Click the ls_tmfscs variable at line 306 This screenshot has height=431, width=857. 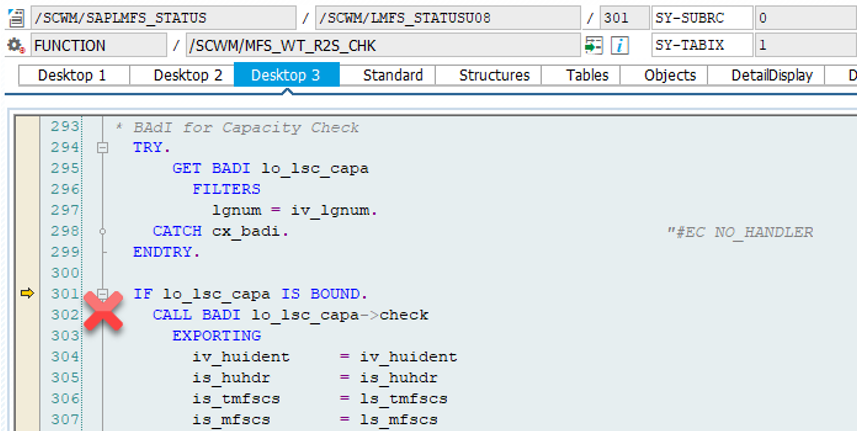(403, 399)
